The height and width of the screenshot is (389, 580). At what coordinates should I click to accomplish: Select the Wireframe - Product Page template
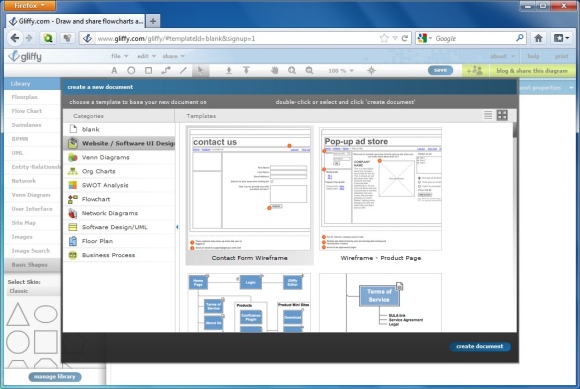point(381,195)
